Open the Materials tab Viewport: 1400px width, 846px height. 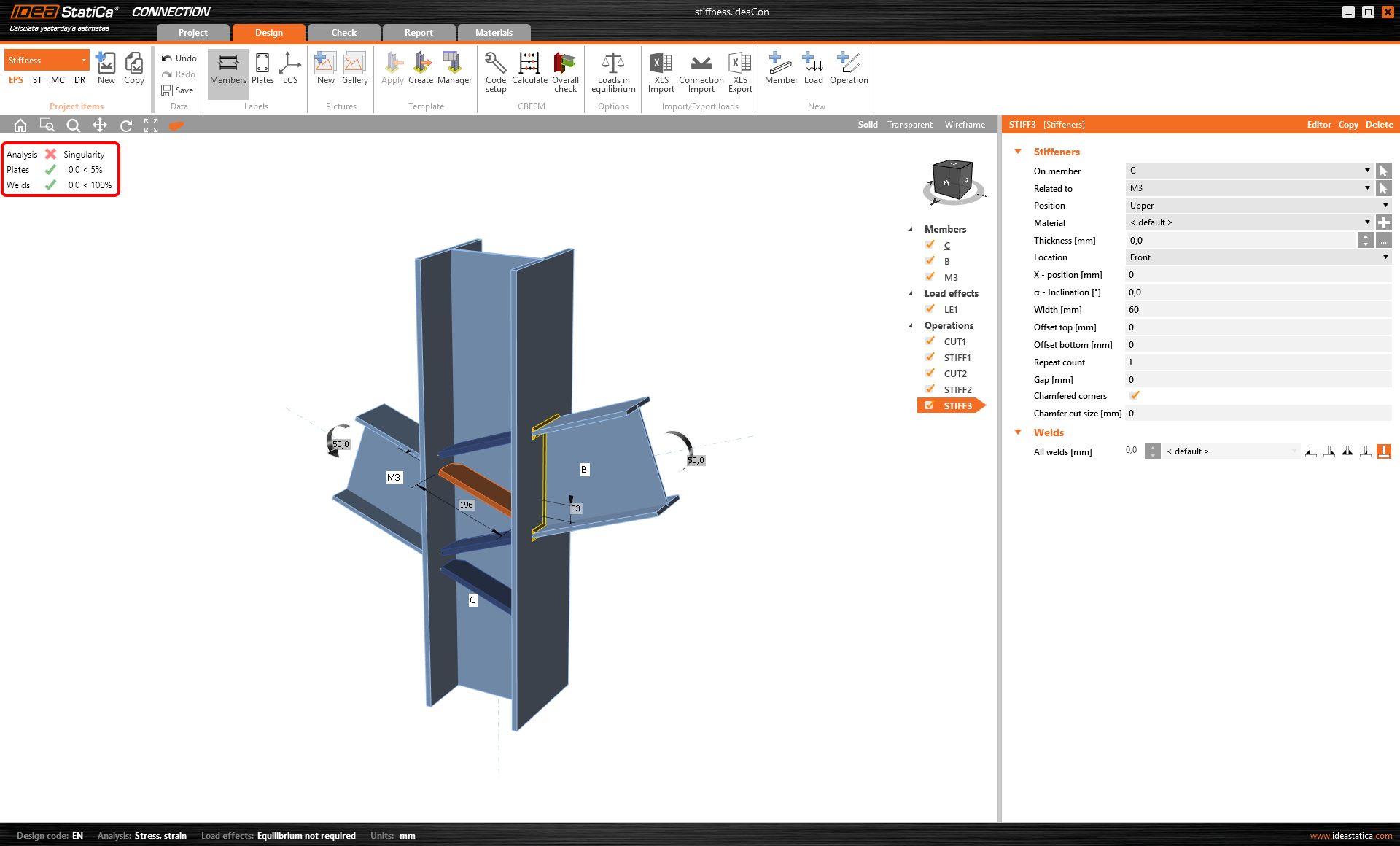(494, 33)
